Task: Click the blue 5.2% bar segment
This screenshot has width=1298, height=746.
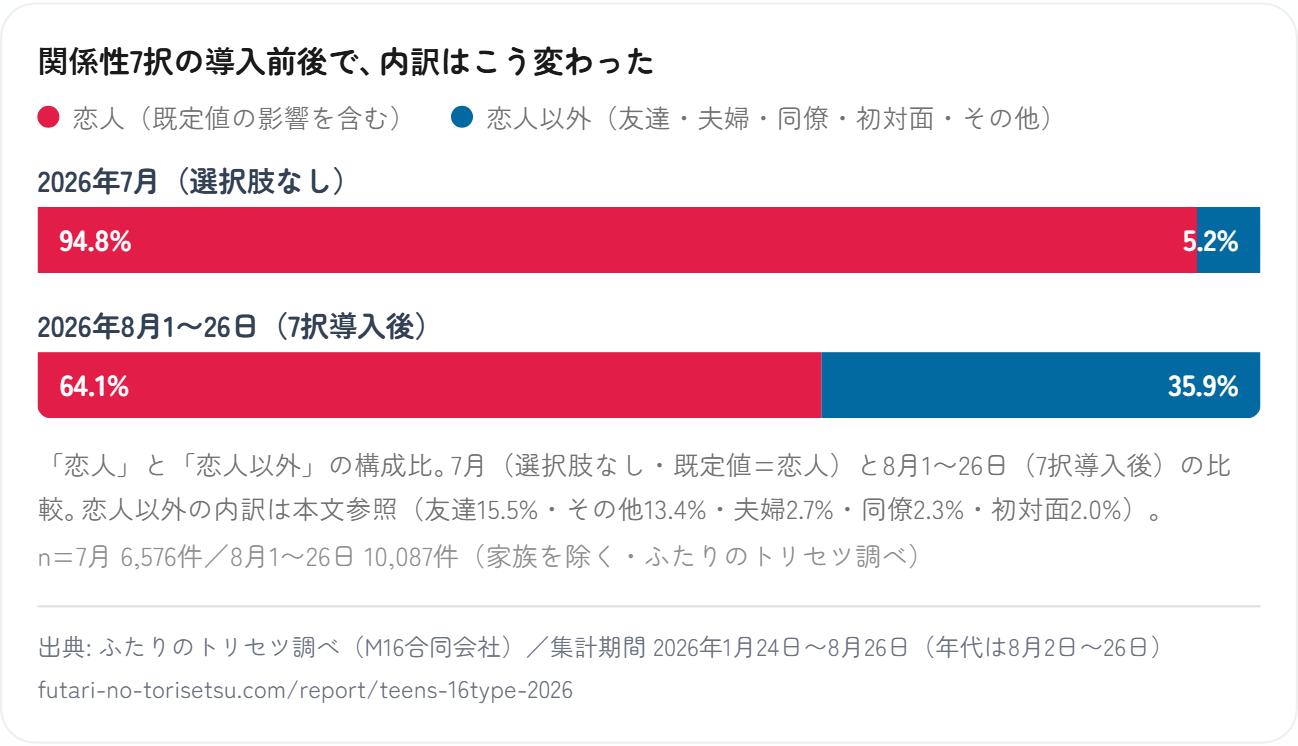Action: (1228, 240)
